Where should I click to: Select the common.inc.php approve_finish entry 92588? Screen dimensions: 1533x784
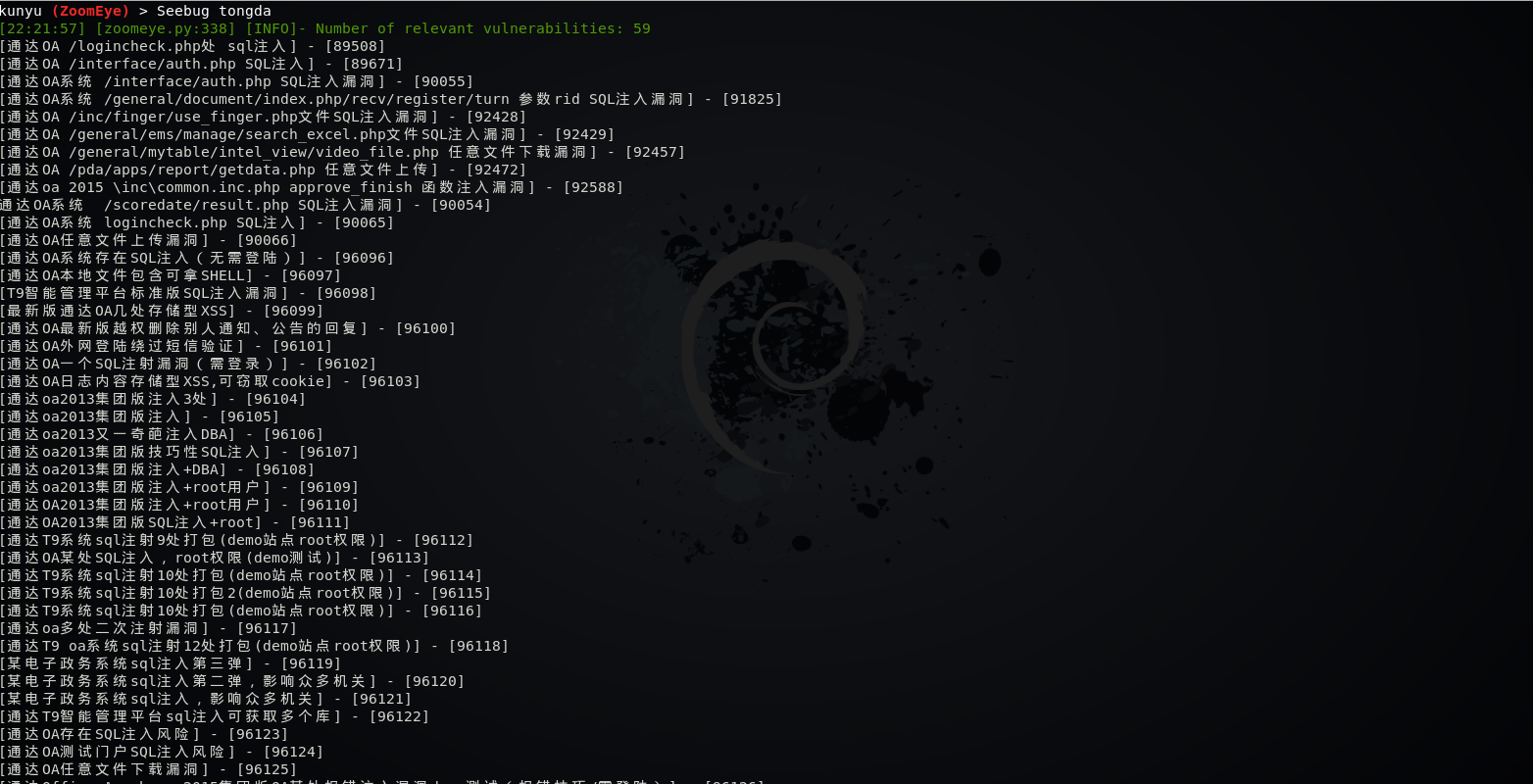pos(312,187)
